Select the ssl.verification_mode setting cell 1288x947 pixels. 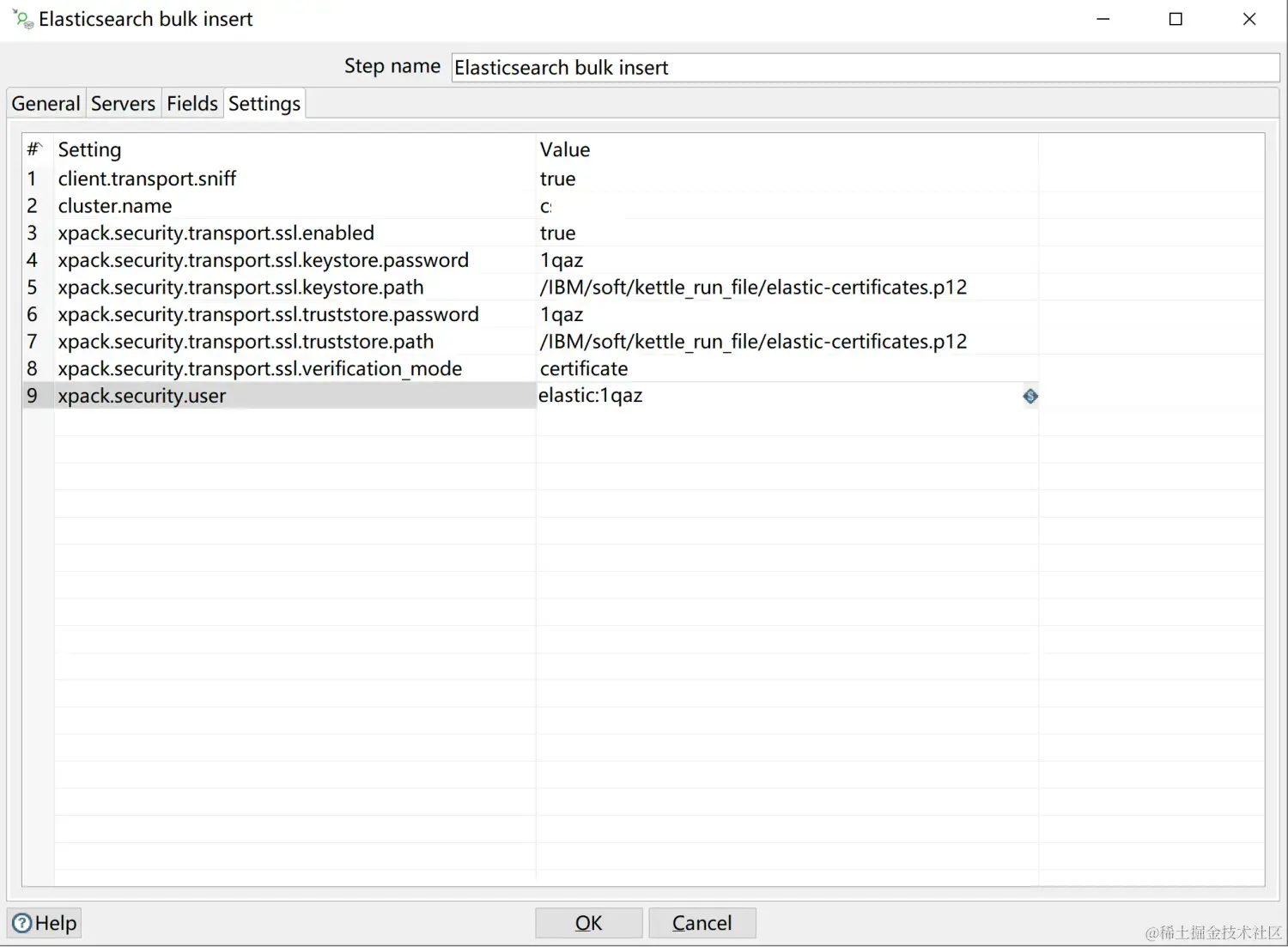click(295, 368)
